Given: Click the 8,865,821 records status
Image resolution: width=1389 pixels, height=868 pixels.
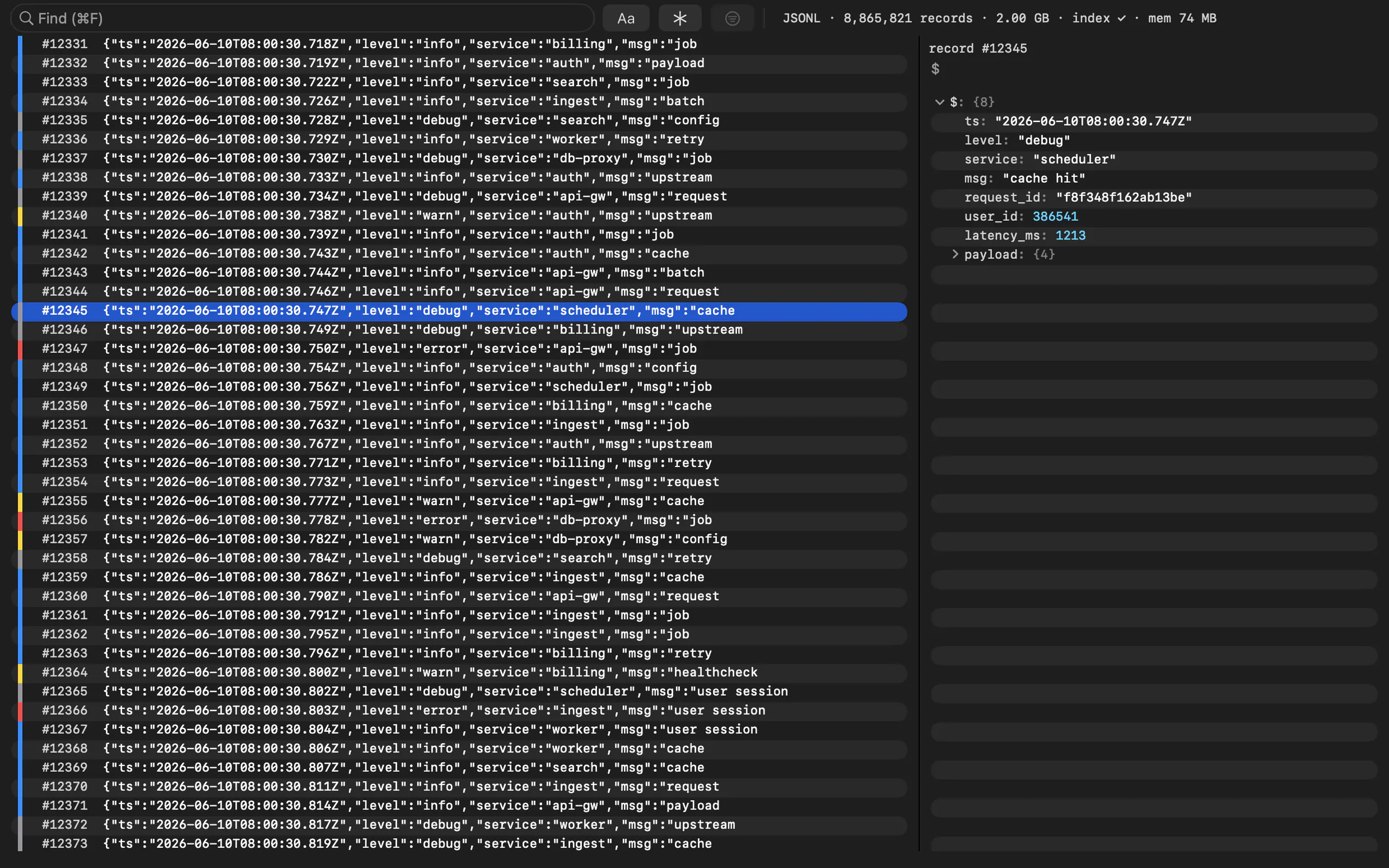Looking at the screenshot, I should 907,18.
